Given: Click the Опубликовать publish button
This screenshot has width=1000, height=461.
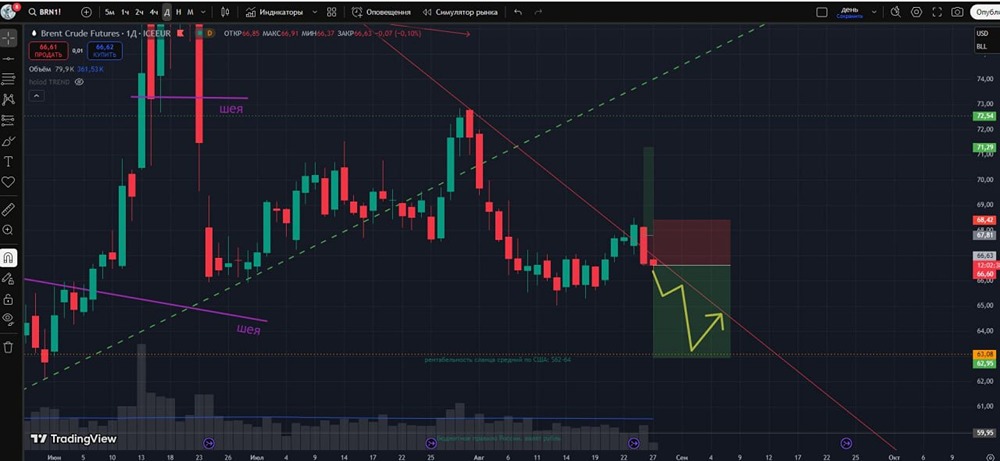Looking at the screenshot, I should point(985,12).
